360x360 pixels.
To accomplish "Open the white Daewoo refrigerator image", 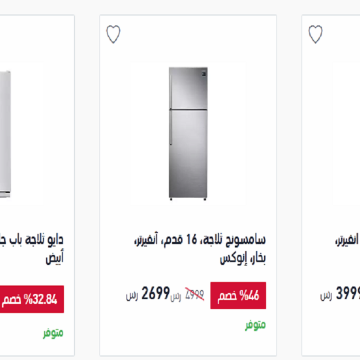I will [x=5, y=134].
